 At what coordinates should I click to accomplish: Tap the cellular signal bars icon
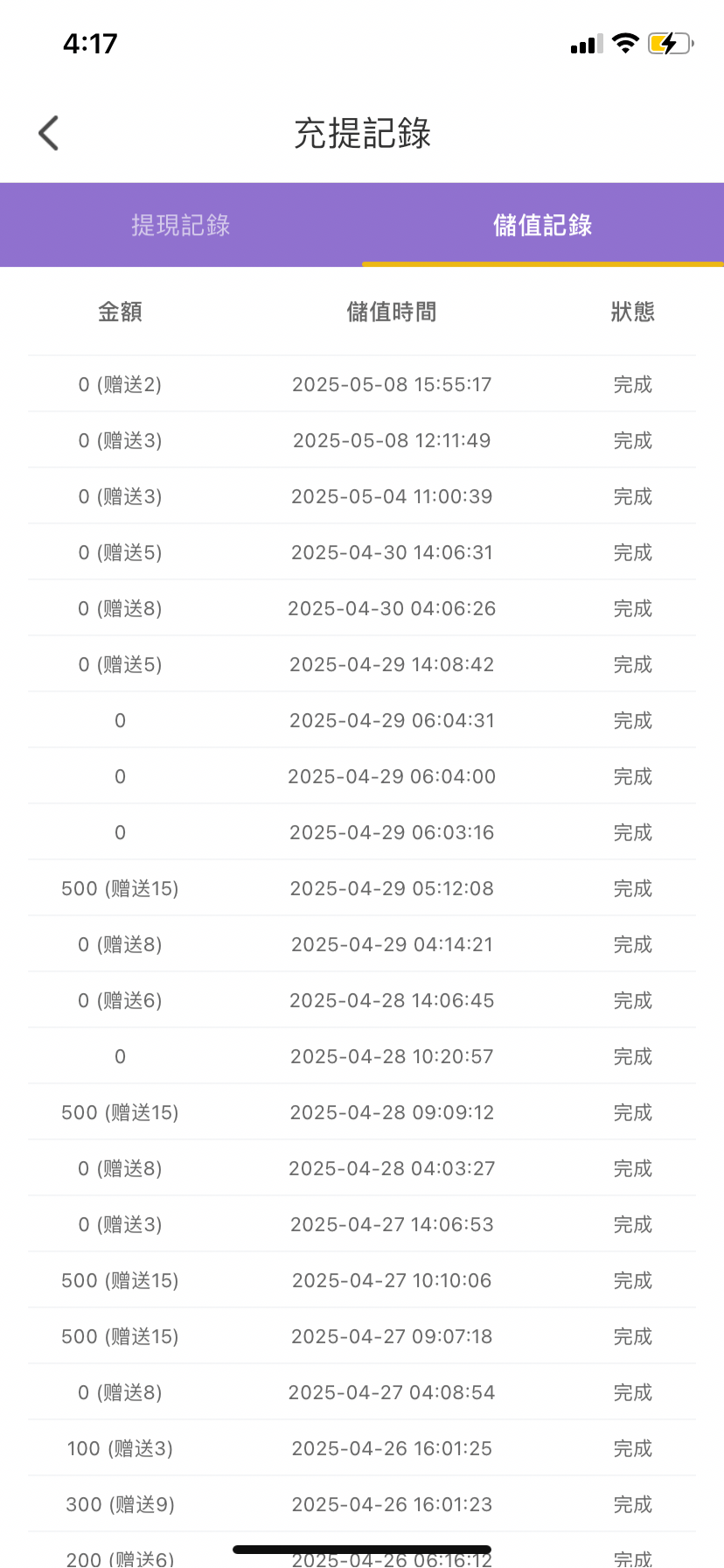pyautogui.click(x=586, y=45)
